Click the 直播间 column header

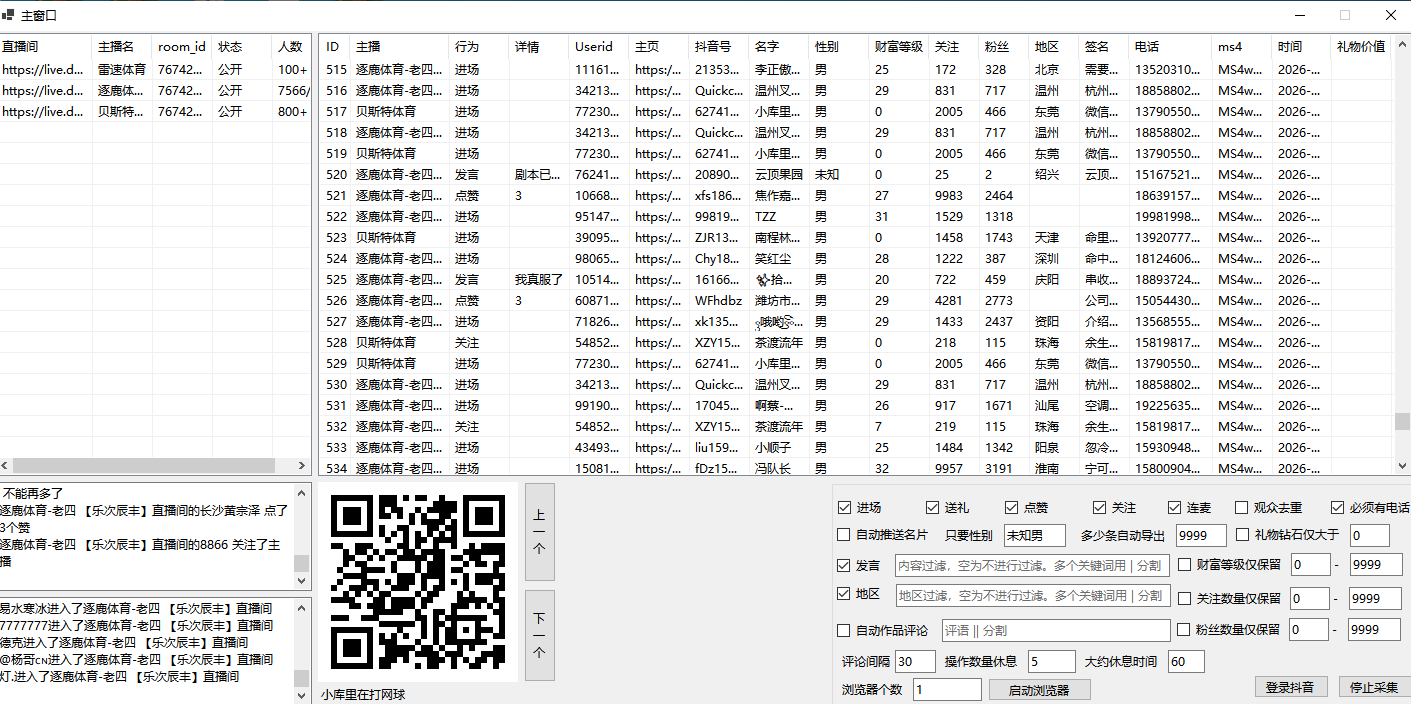[46, 47]
